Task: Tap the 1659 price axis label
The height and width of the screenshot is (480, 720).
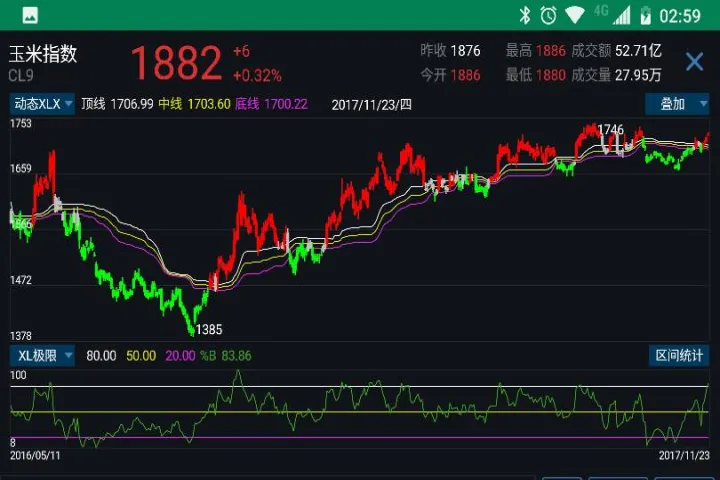Action: tap(21, 169)
